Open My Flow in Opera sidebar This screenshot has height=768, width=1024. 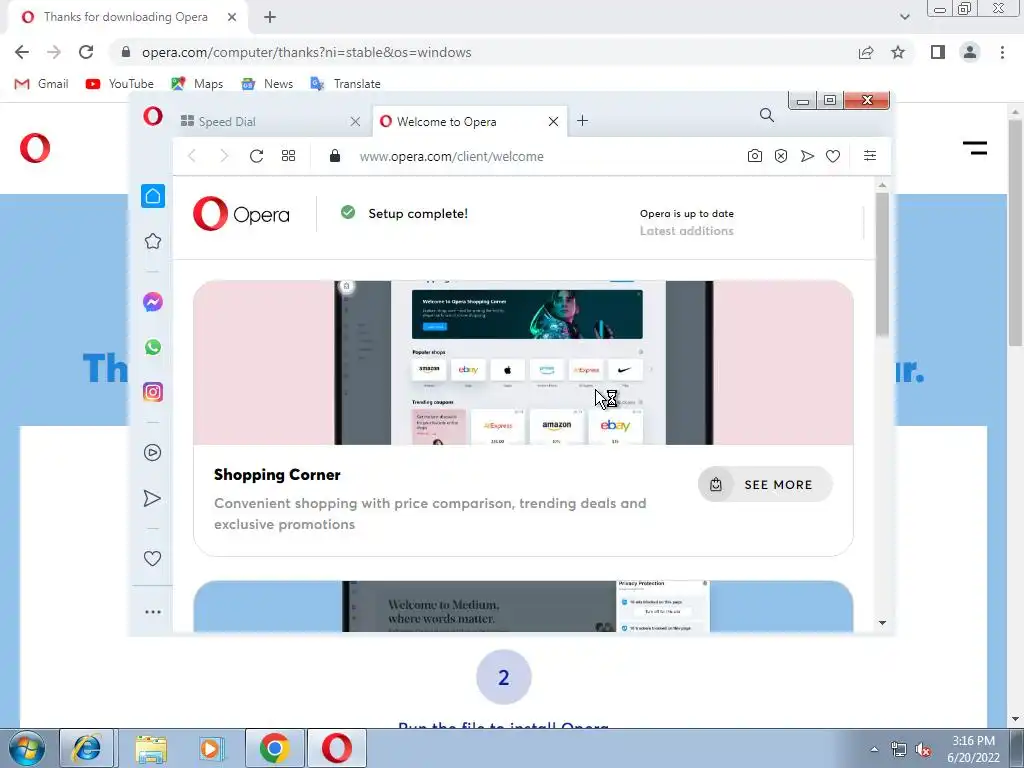152,498
